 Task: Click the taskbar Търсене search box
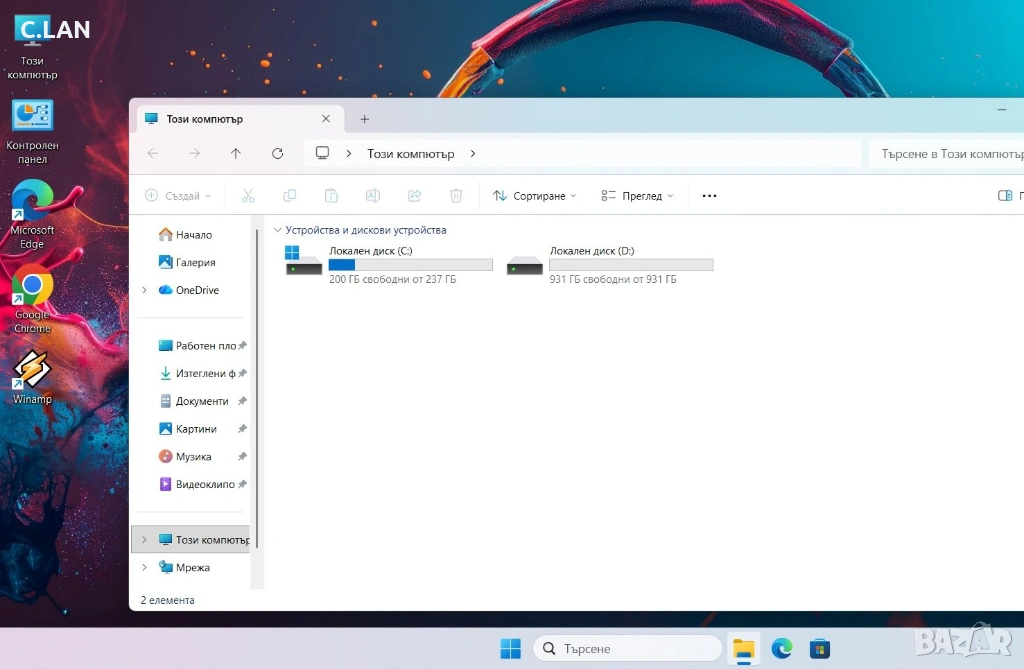(x=627, y=649)
